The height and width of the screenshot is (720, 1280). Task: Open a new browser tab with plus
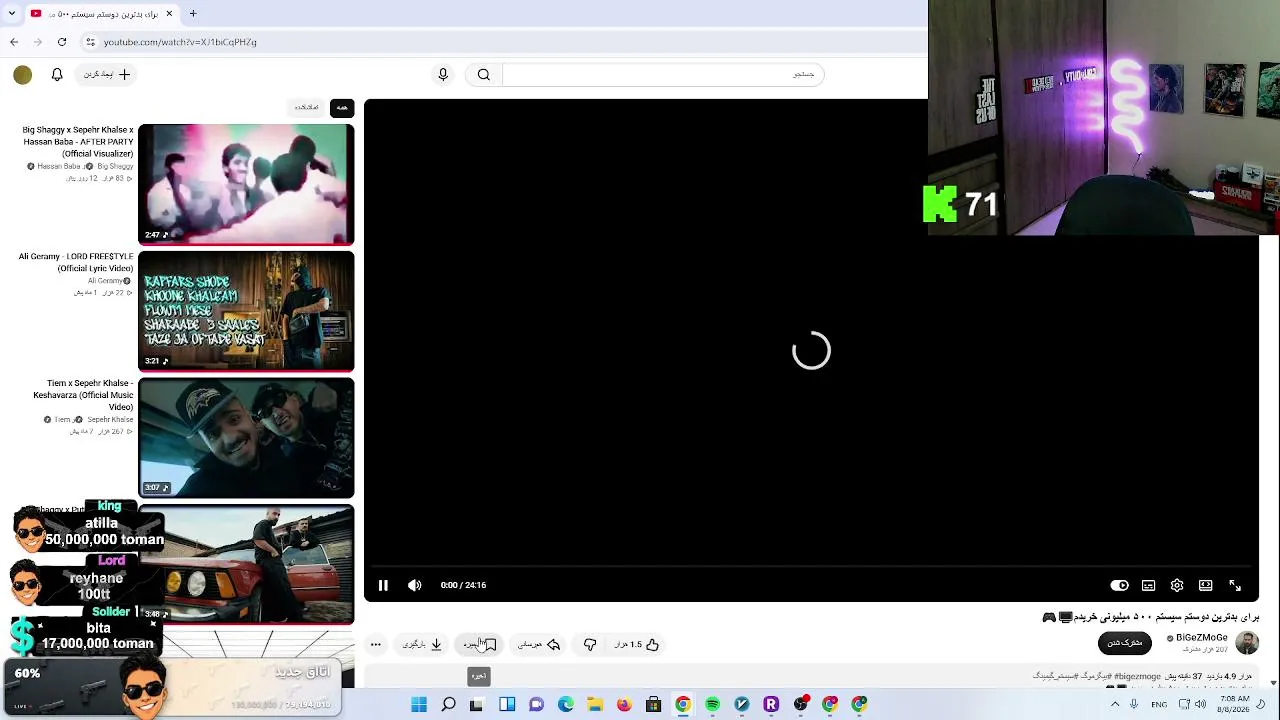[x=193, y=14]
